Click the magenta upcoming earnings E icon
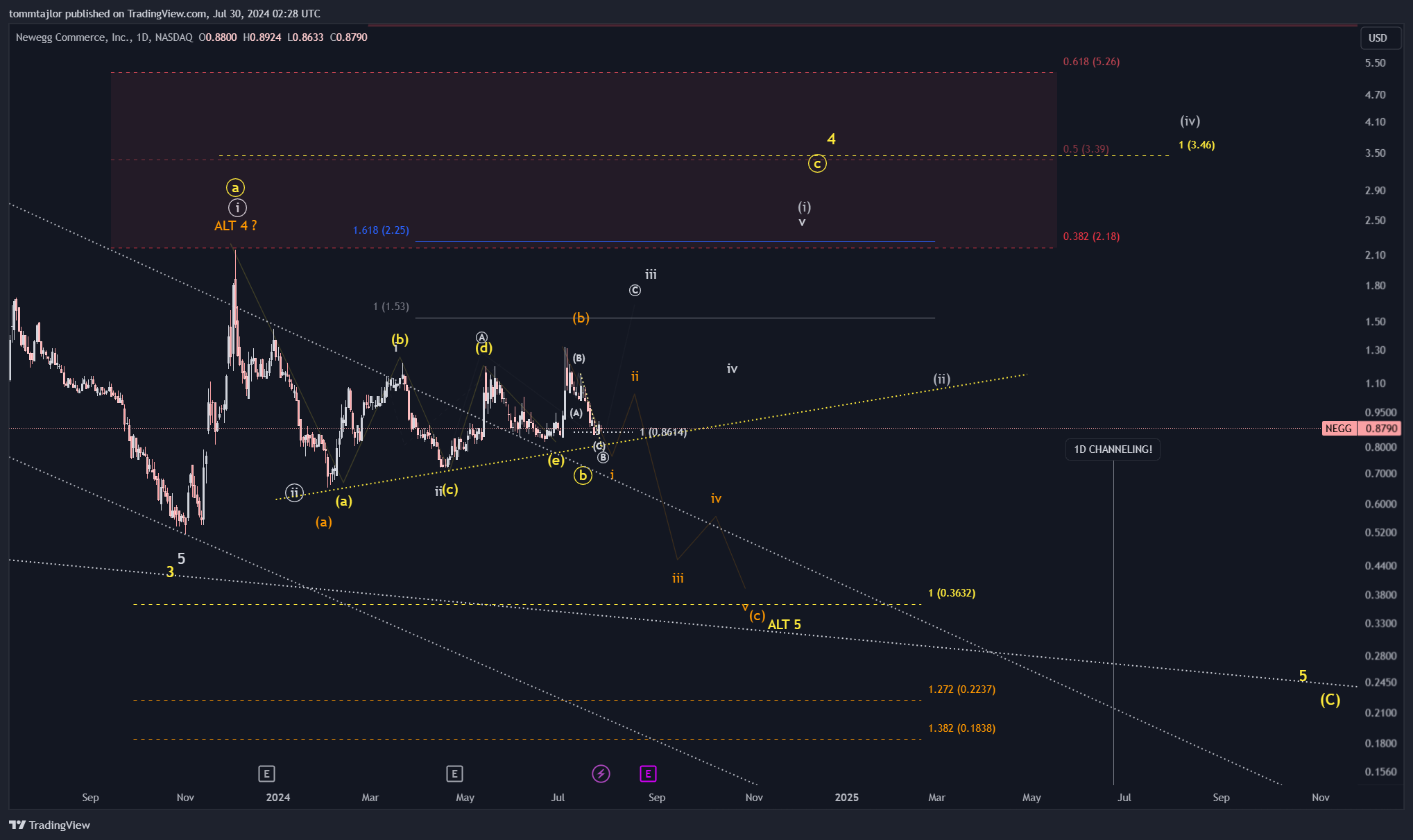 (648, 773)
